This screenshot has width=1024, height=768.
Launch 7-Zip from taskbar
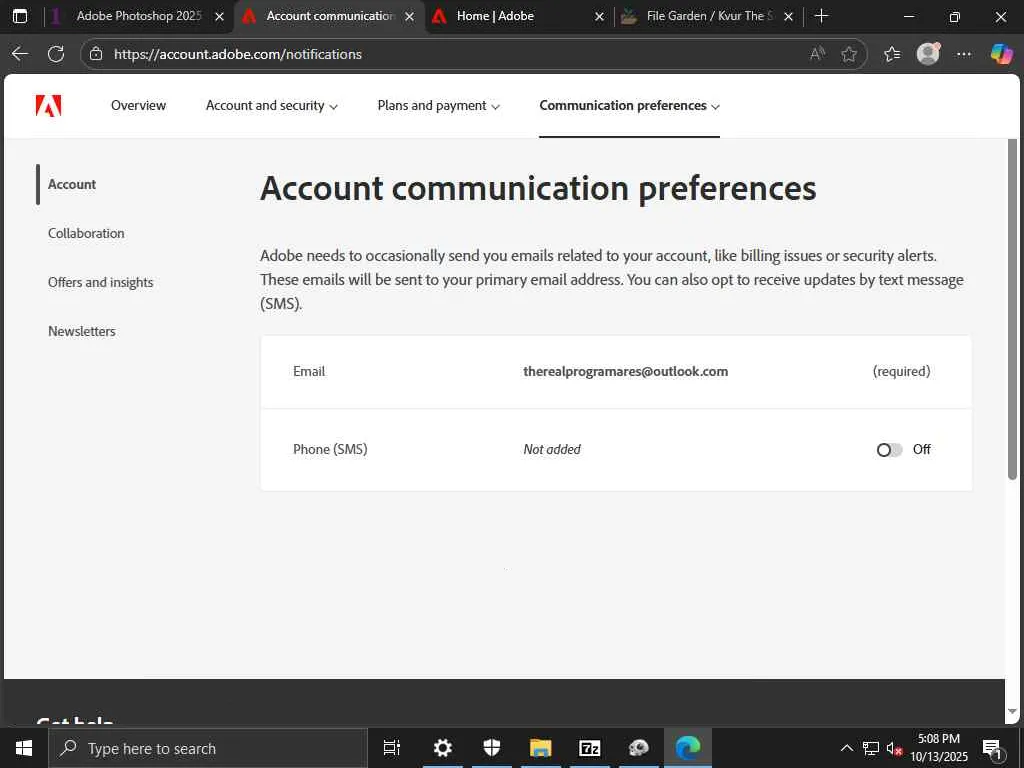click(x=590, y=748)
